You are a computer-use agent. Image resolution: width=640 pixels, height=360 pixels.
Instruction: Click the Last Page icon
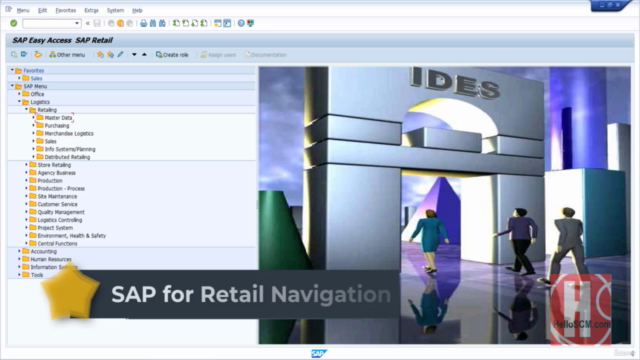(x=204, y=23)
